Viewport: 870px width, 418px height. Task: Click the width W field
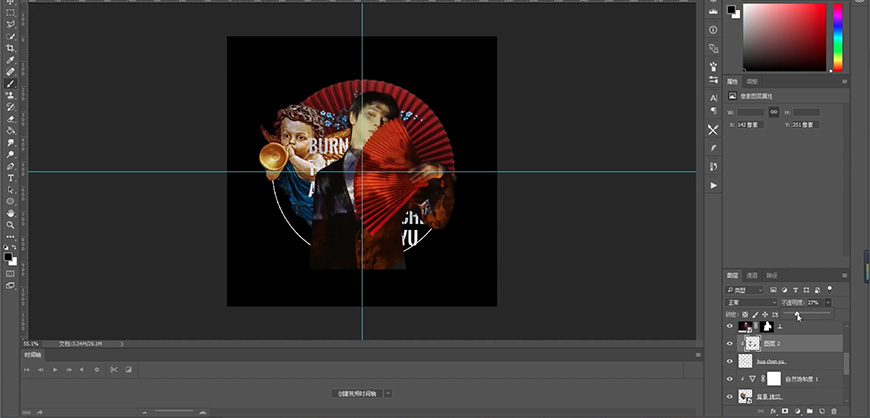[x=750, y=112]
